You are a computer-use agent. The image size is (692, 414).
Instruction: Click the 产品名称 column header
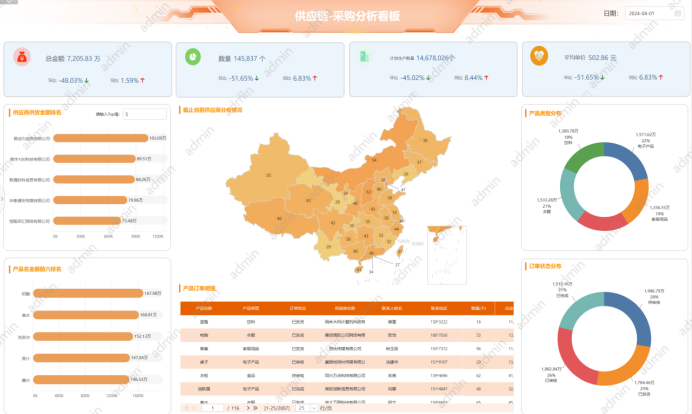(x=203, y=308)
